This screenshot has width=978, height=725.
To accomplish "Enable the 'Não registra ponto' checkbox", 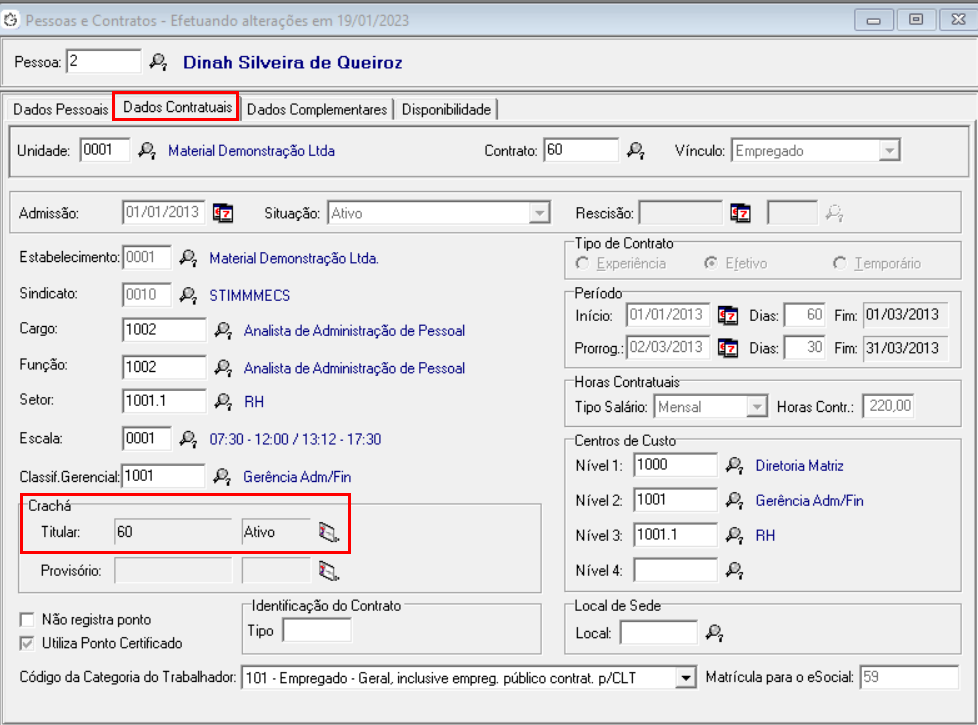I will (x=27, y=620).
